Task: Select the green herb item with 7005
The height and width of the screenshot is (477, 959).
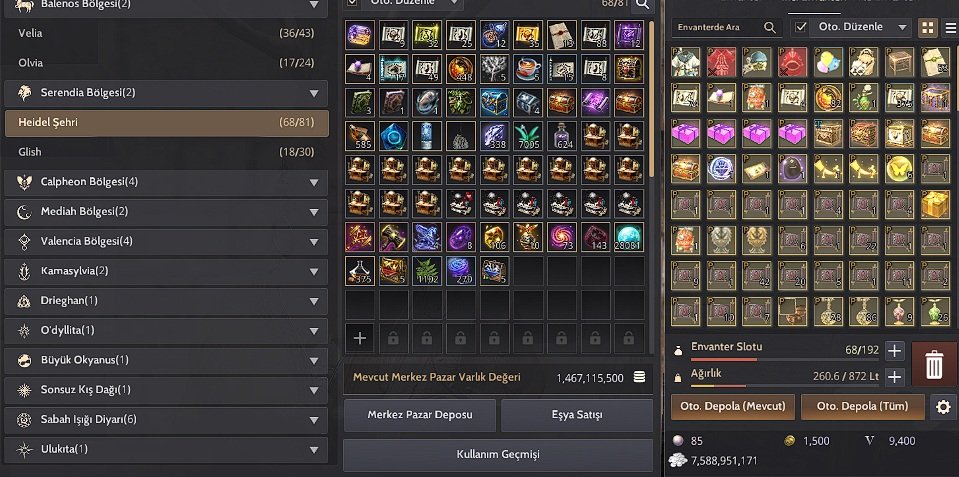Action: [x=528, y=136]
